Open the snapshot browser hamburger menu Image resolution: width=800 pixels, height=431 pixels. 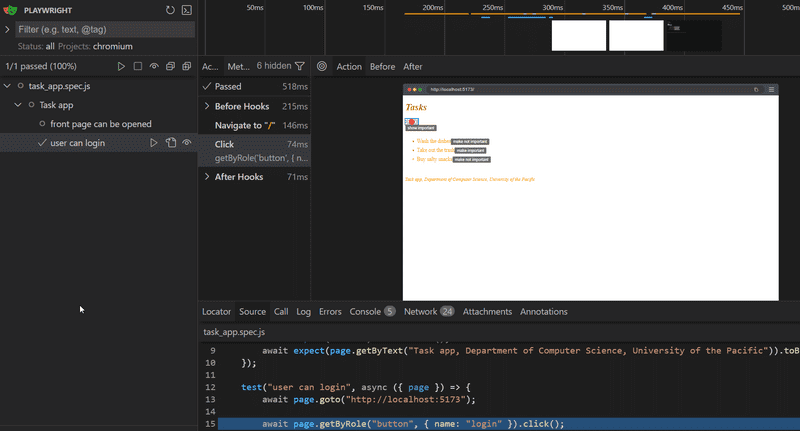(771, 89)
